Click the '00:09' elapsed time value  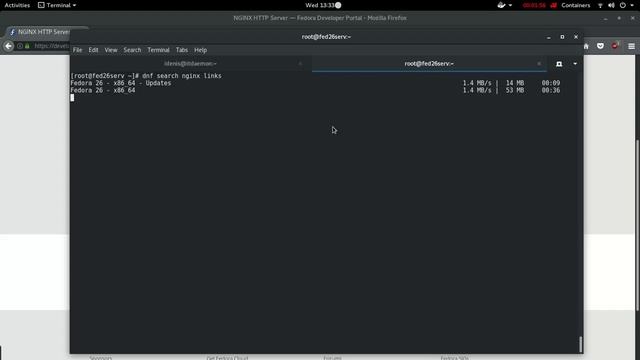(551, 83)
